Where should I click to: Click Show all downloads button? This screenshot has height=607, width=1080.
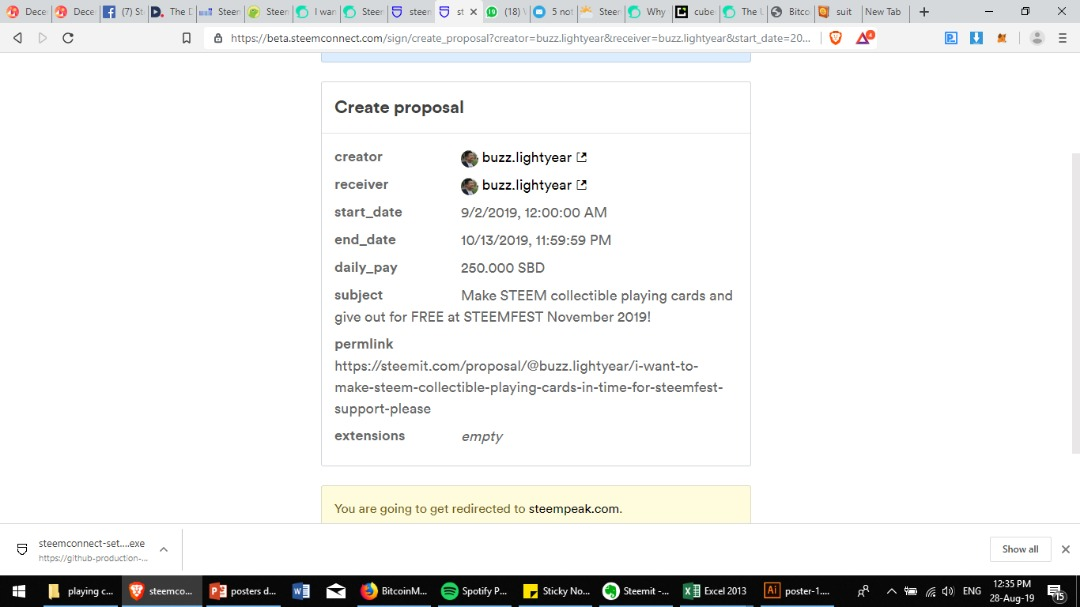click(x=1020, y=549)
